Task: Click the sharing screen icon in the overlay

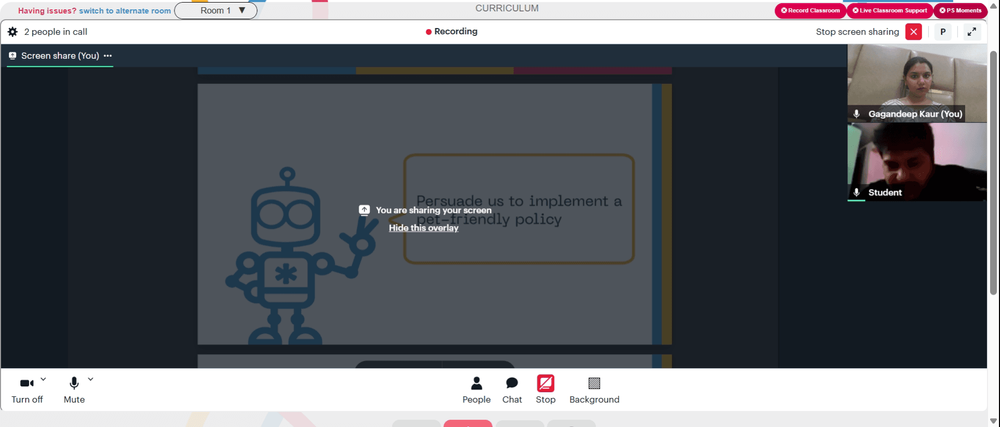Action: tap(364, 210)
